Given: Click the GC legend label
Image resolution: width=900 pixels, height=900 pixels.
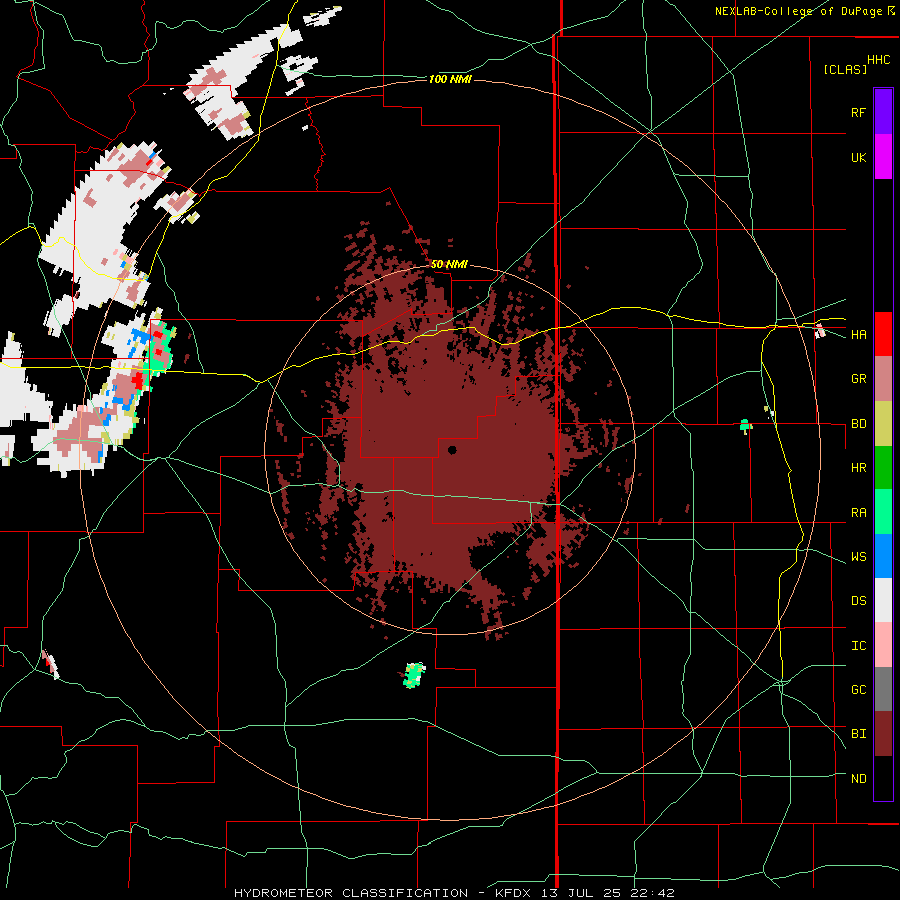Looking at the screenshot, I should coord(858,689).
